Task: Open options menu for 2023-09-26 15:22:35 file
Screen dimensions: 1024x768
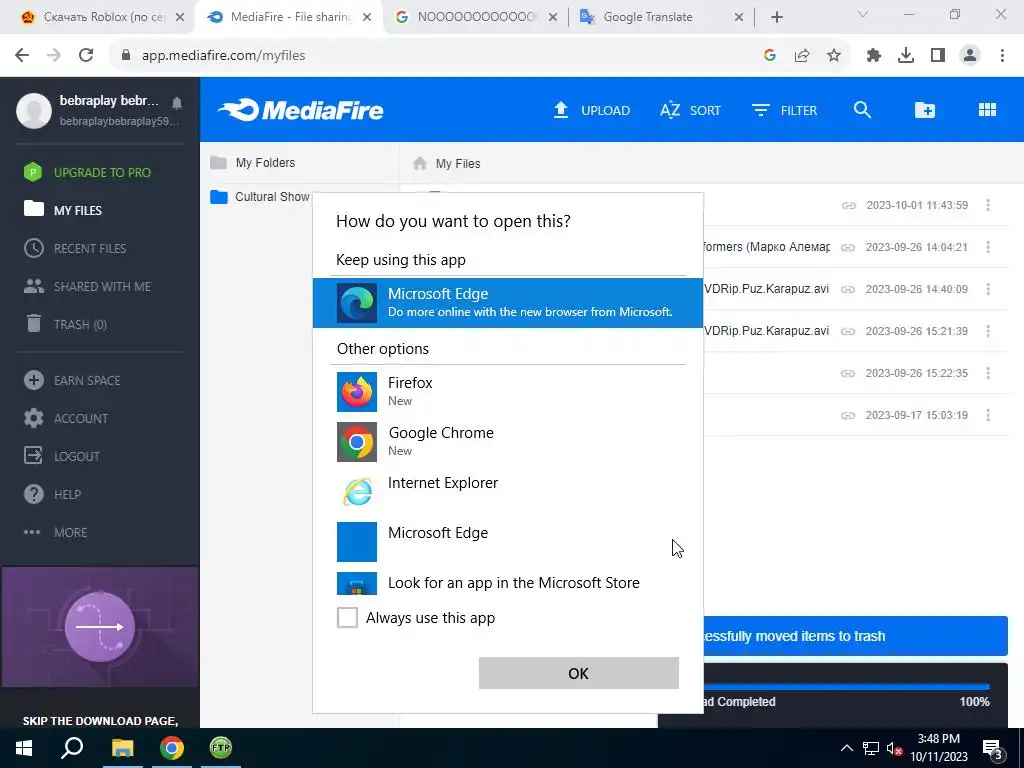Action: 988,373
